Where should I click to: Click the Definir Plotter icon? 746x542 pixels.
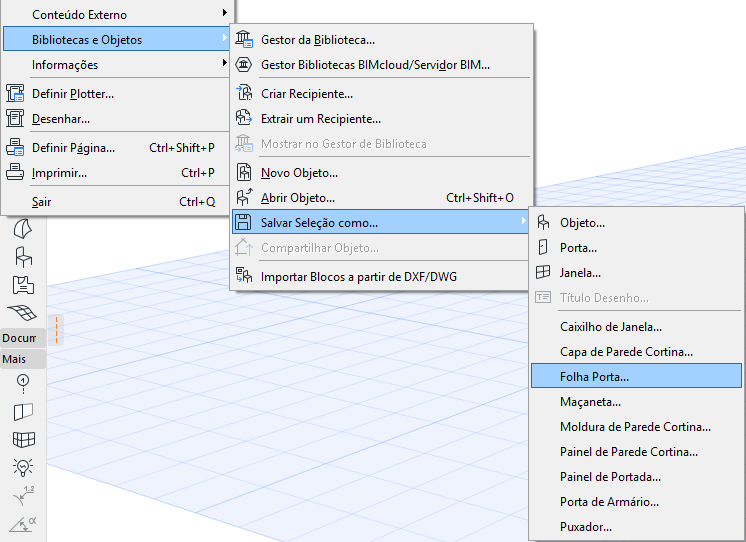point(15,93)
